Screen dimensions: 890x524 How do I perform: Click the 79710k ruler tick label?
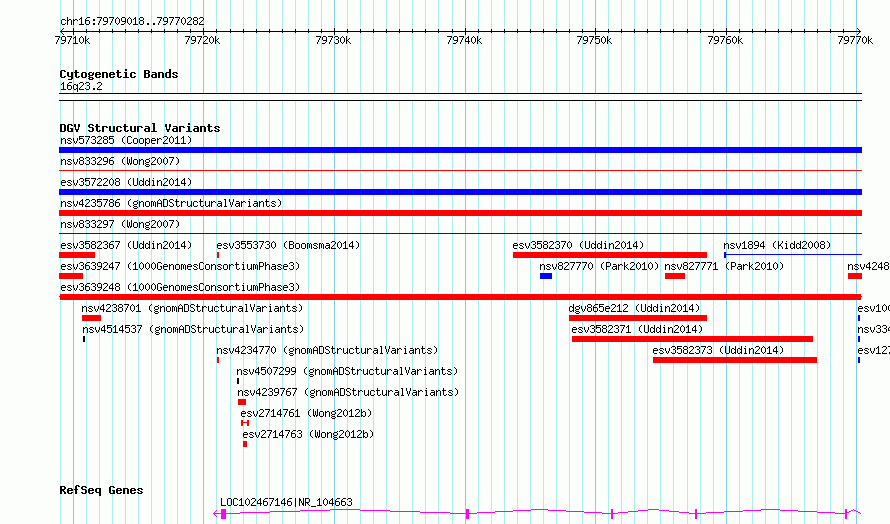click(72, 40)
